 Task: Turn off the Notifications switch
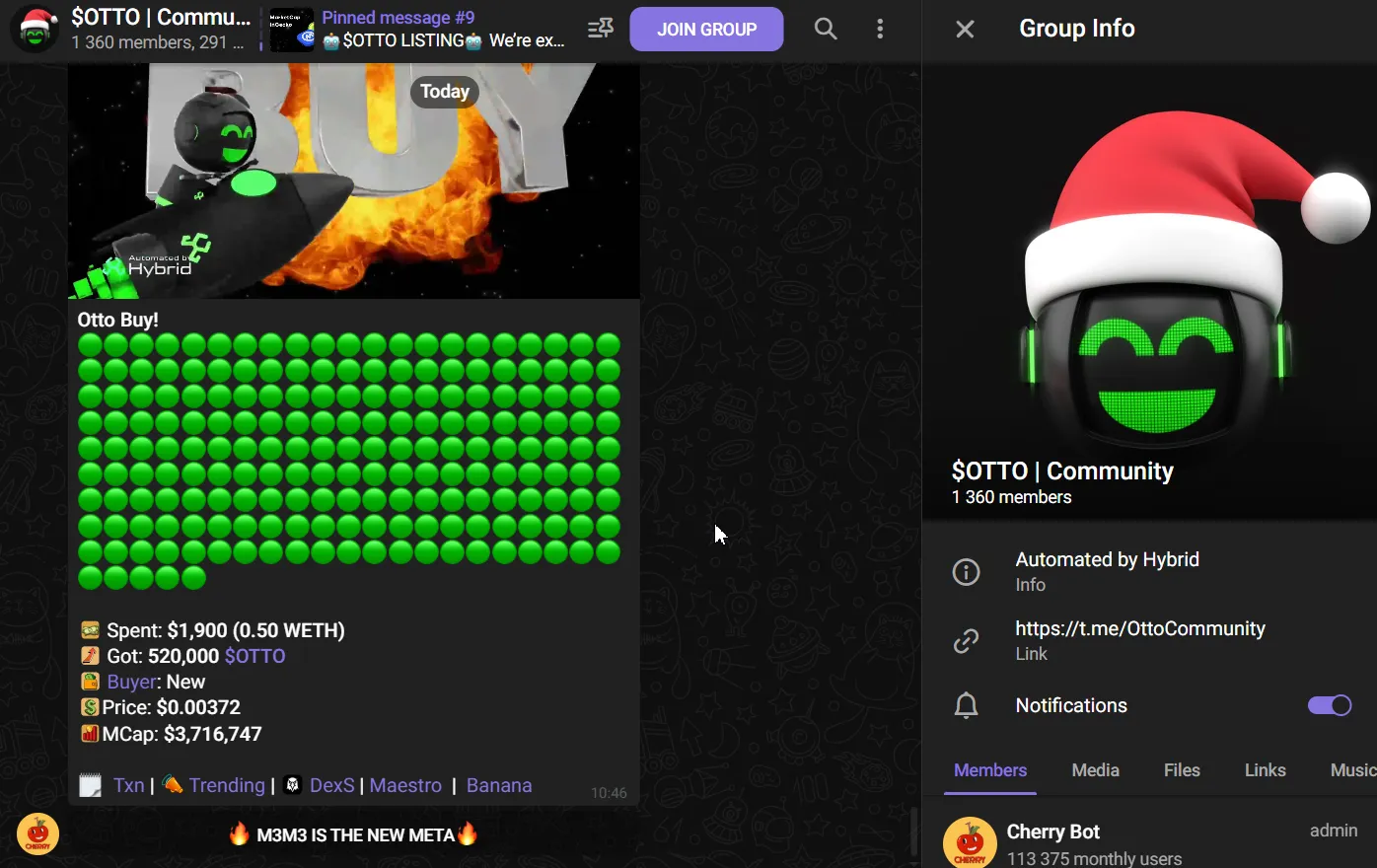click(1330, 705)
